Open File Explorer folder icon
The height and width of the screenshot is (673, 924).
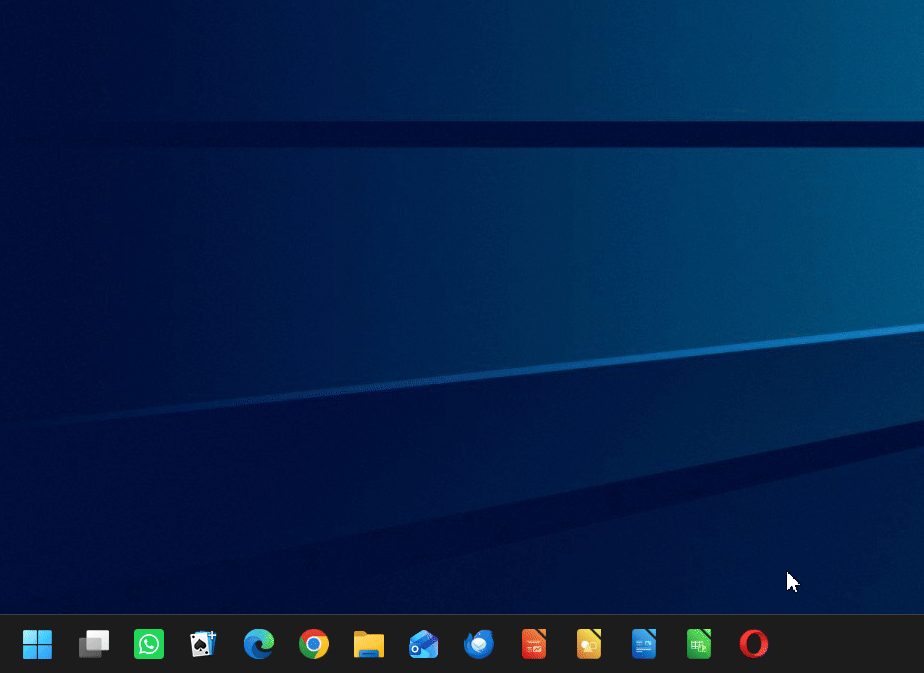click(369, 644)
